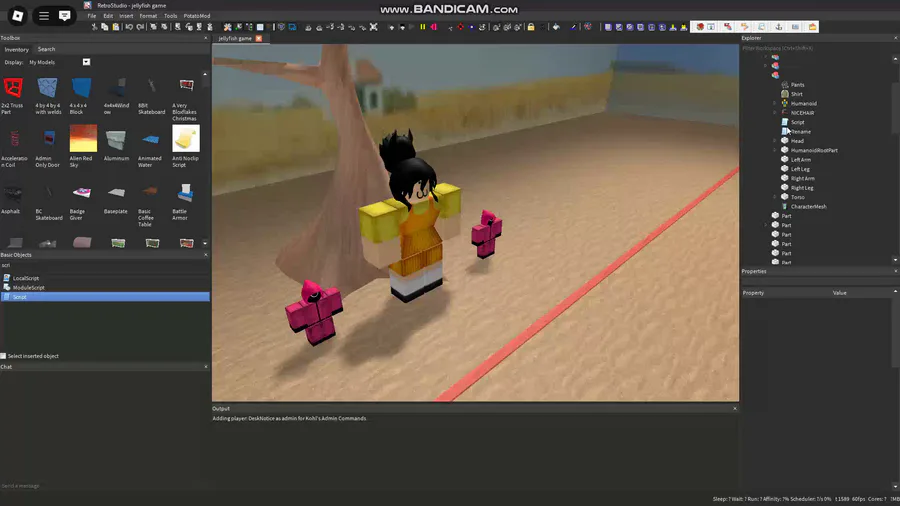Screen dimensions: 900x506
Task: Click the Property column header
Action: point(753,293)
